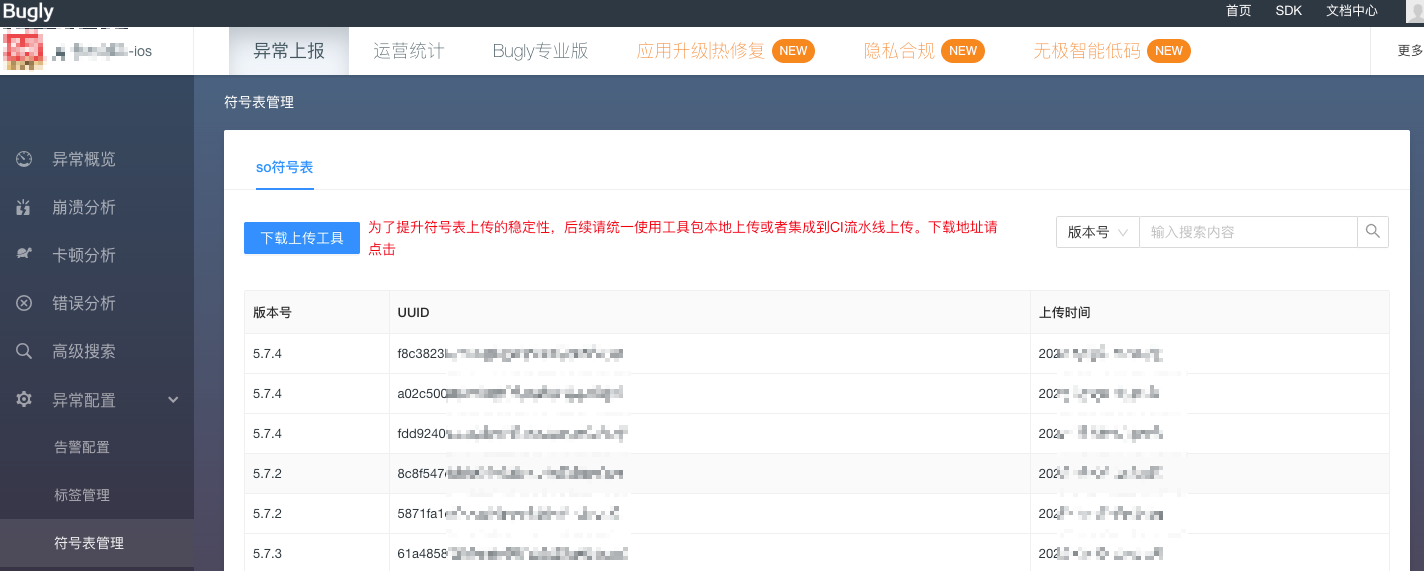Click the user avatar in top bar
Viewport: 1424px width, 571px height.
1414,11
